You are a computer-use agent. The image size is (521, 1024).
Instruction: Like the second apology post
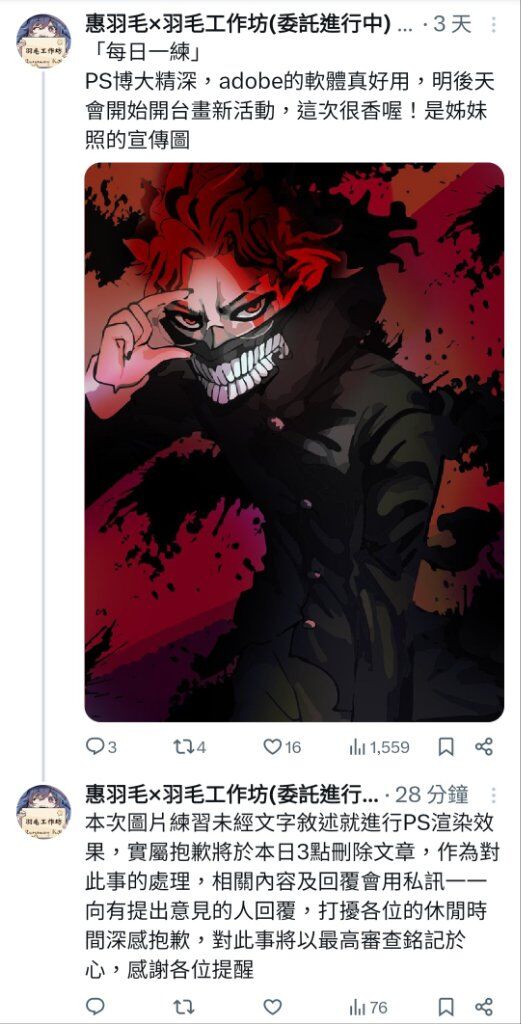coord(272,1006)
